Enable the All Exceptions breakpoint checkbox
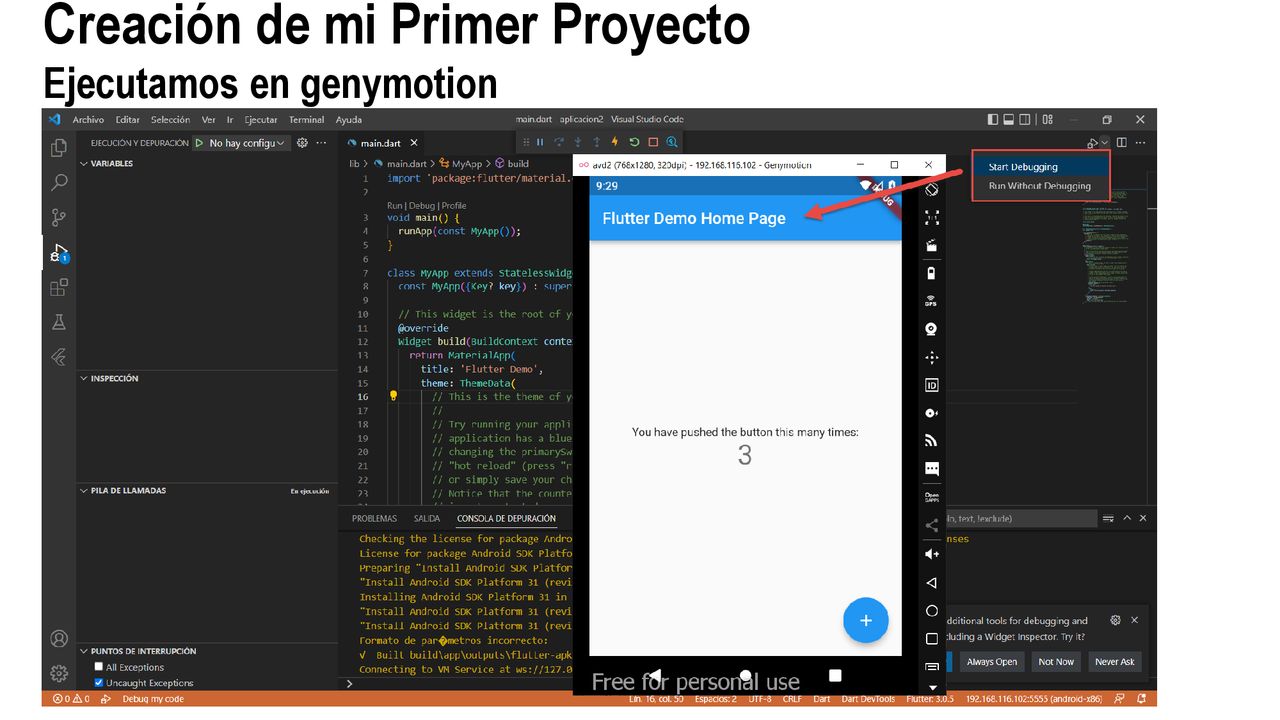Viewport: 1280px width, 720px height. click(99, 667)
